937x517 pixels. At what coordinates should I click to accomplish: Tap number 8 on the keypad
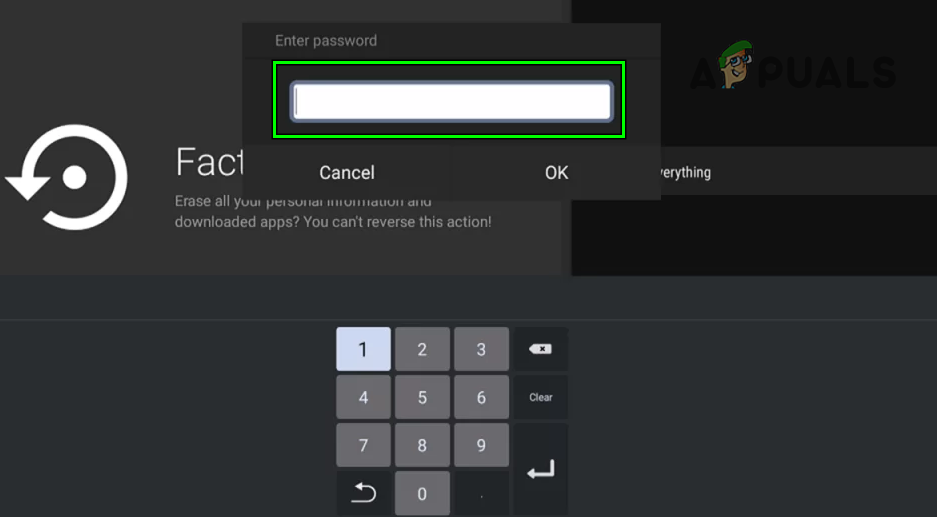tap(422, 445)
